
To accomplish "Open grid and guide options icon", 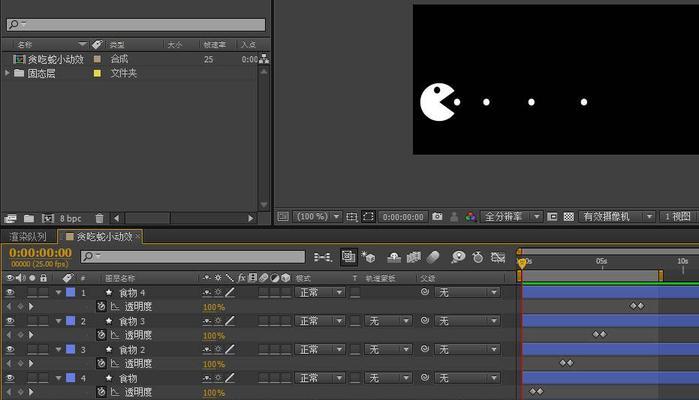I will click(x=352, y=217).
